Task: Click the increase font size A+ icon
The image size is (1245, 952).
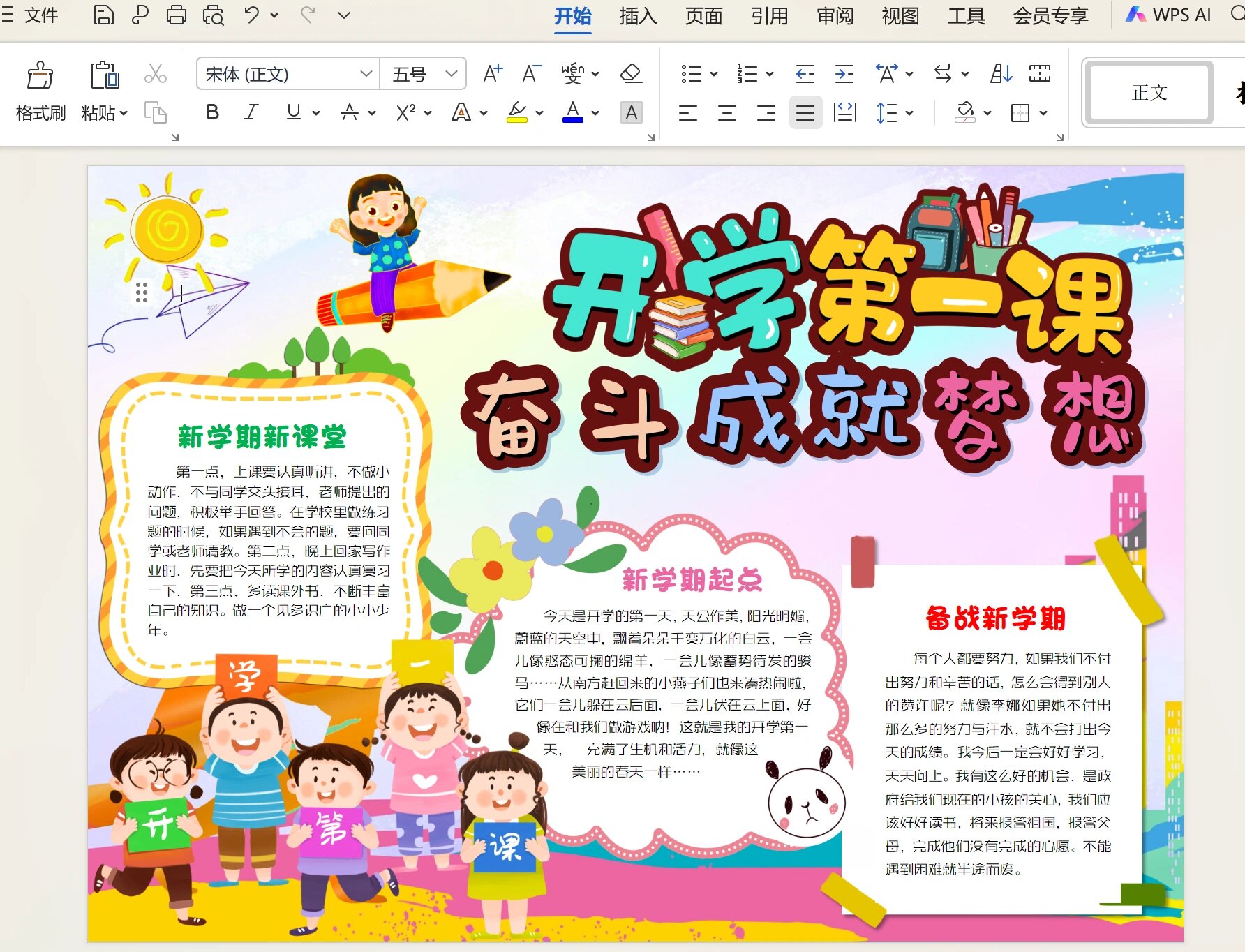Action: coord(492,73)
